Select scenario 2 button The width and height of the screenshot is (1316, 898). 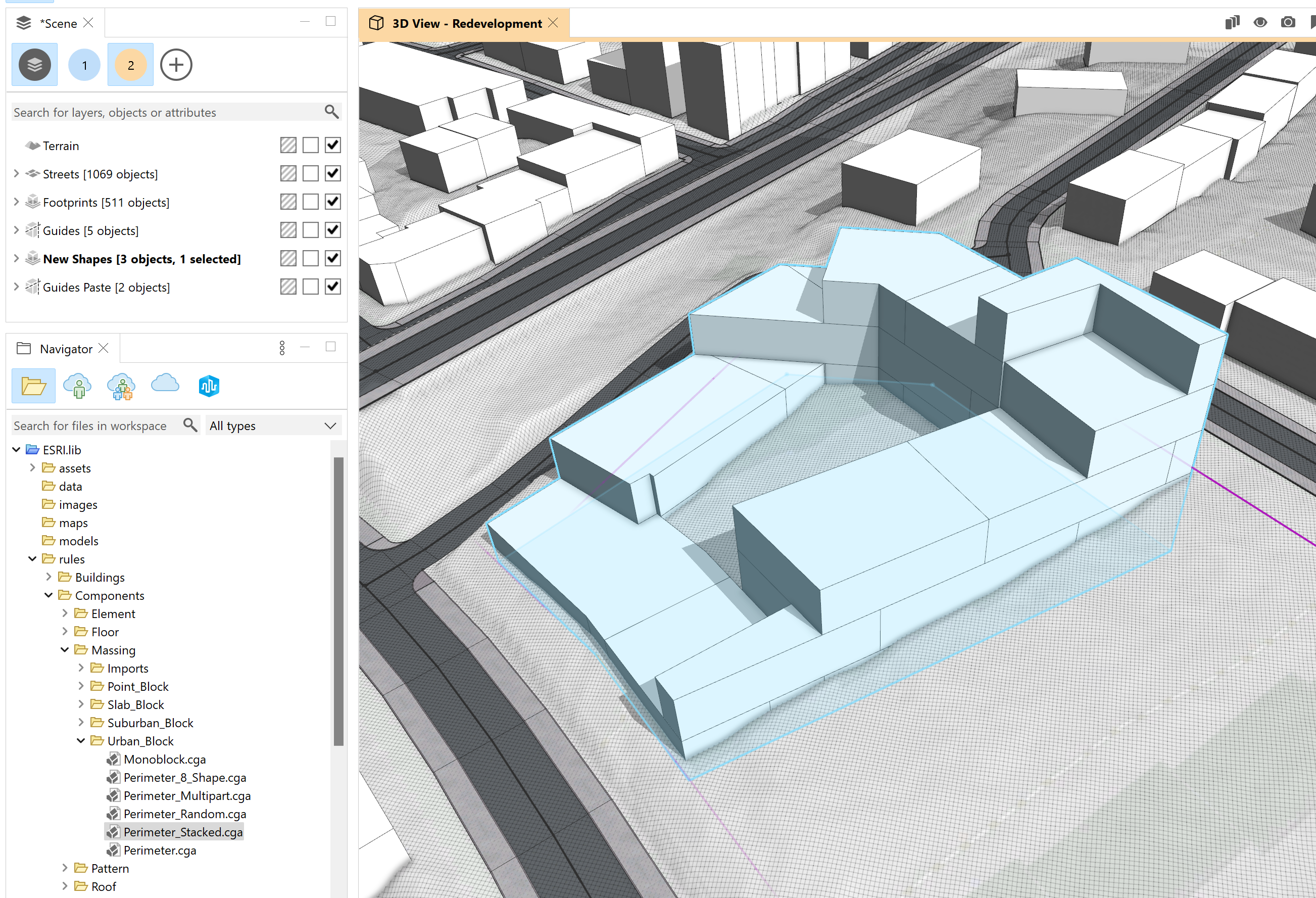pos(130,65)
